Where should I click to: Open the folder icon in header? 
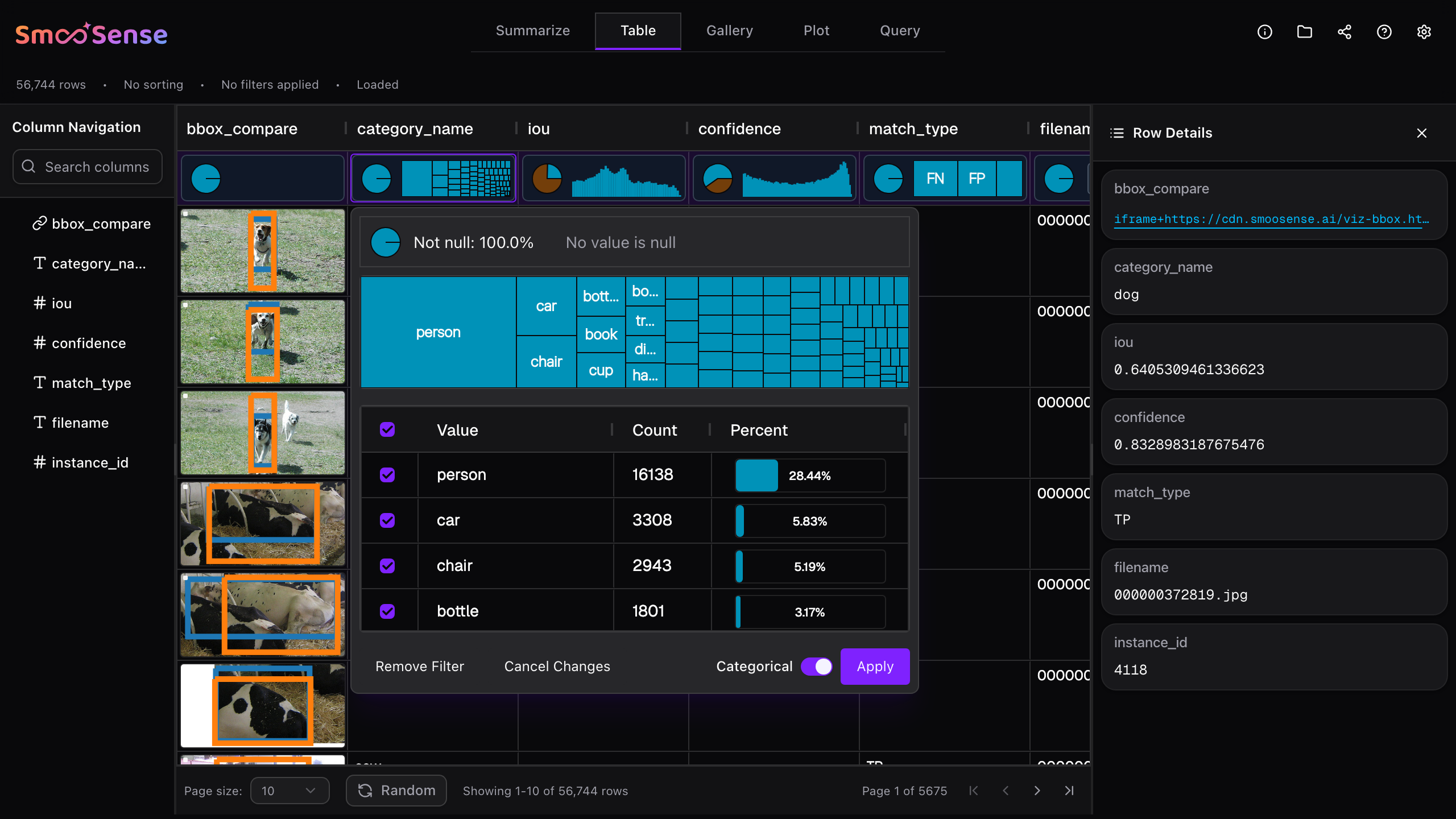tap(1304, 32)
